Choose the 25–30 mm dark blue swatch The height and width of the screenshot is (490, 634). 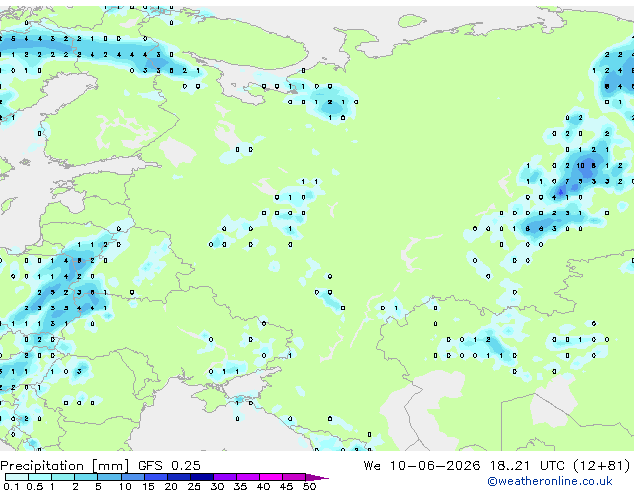pos(201,477)
